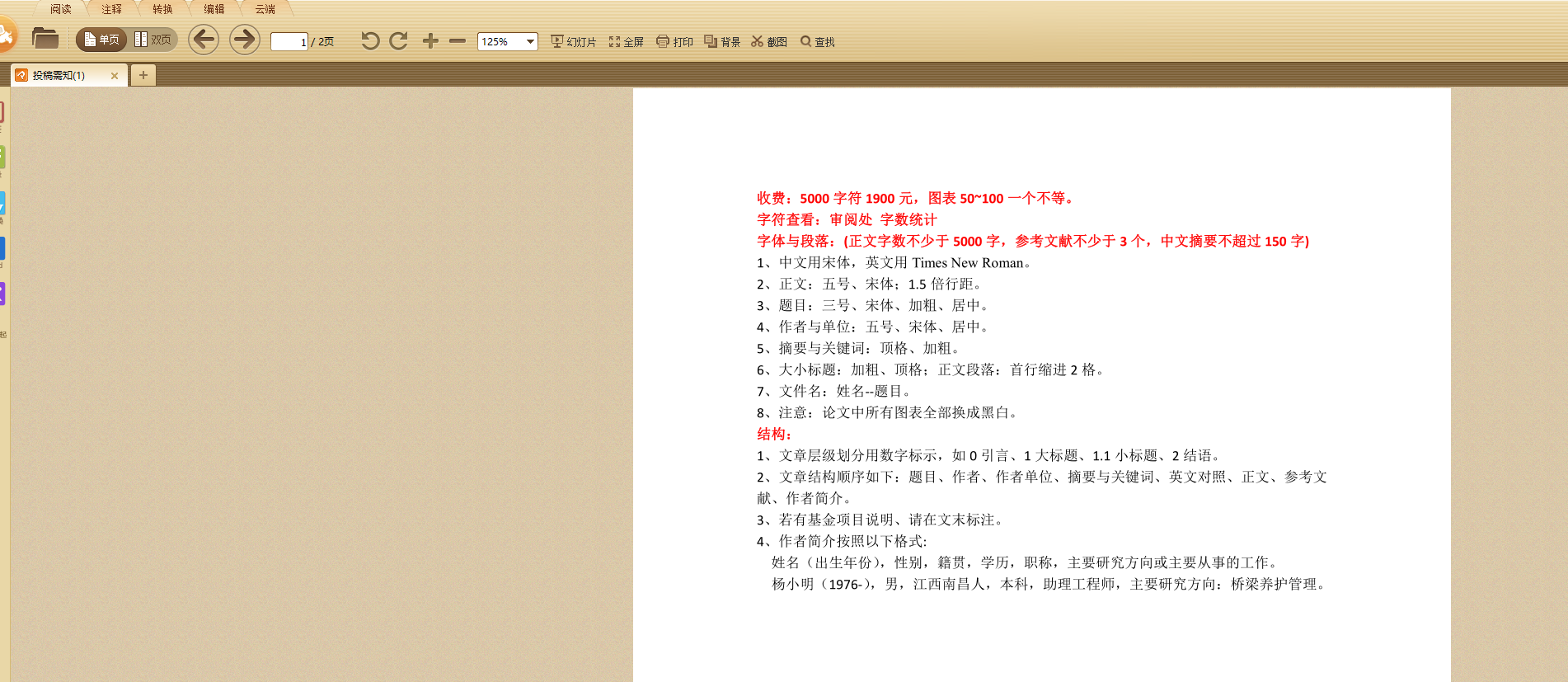
Task: Zoom out with the minus icon
Action: coord(458,41)
